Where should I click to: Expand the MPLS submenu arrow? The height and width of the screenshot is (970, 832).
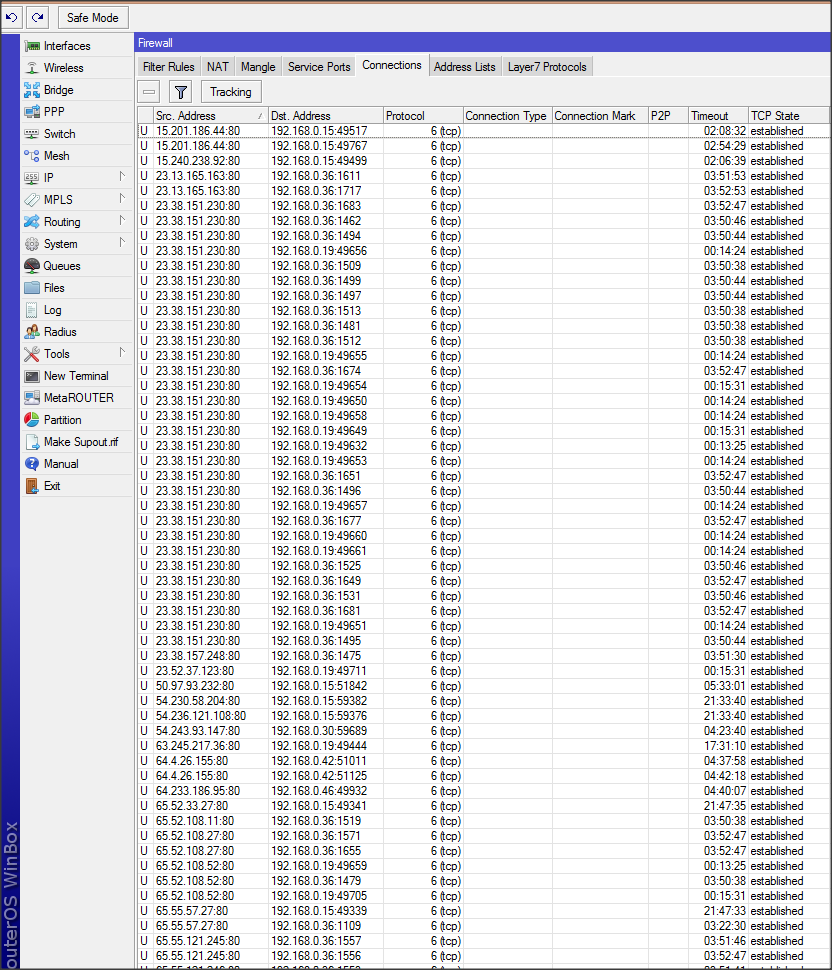click(122, 199)
